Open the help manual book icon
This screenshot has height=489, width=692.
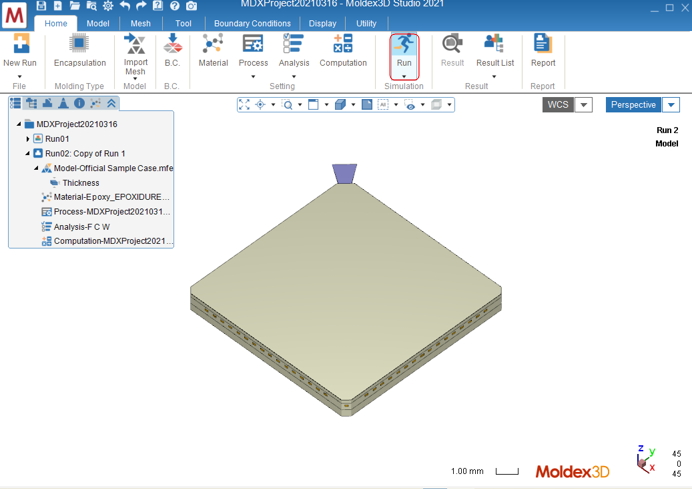[x=158, y=5]
